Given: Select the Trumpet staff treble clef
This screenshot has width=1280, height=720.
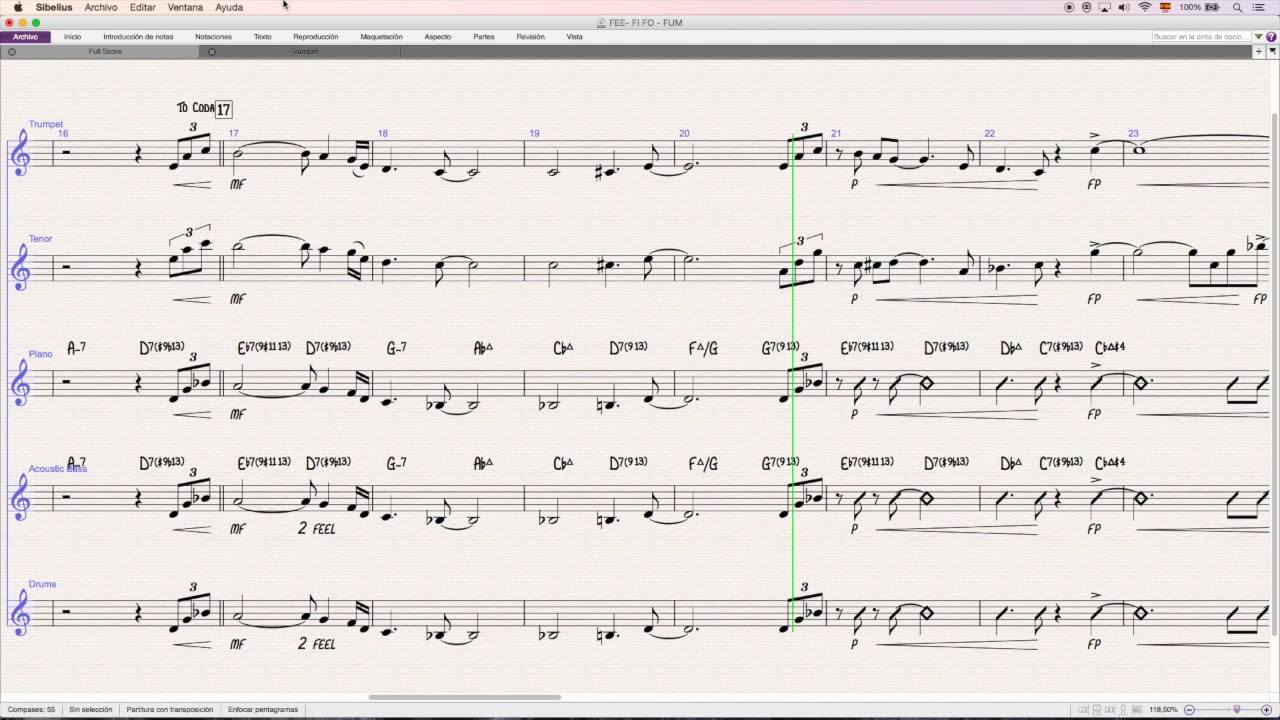Looking at the screenshot, I should [x=19, y=154].
